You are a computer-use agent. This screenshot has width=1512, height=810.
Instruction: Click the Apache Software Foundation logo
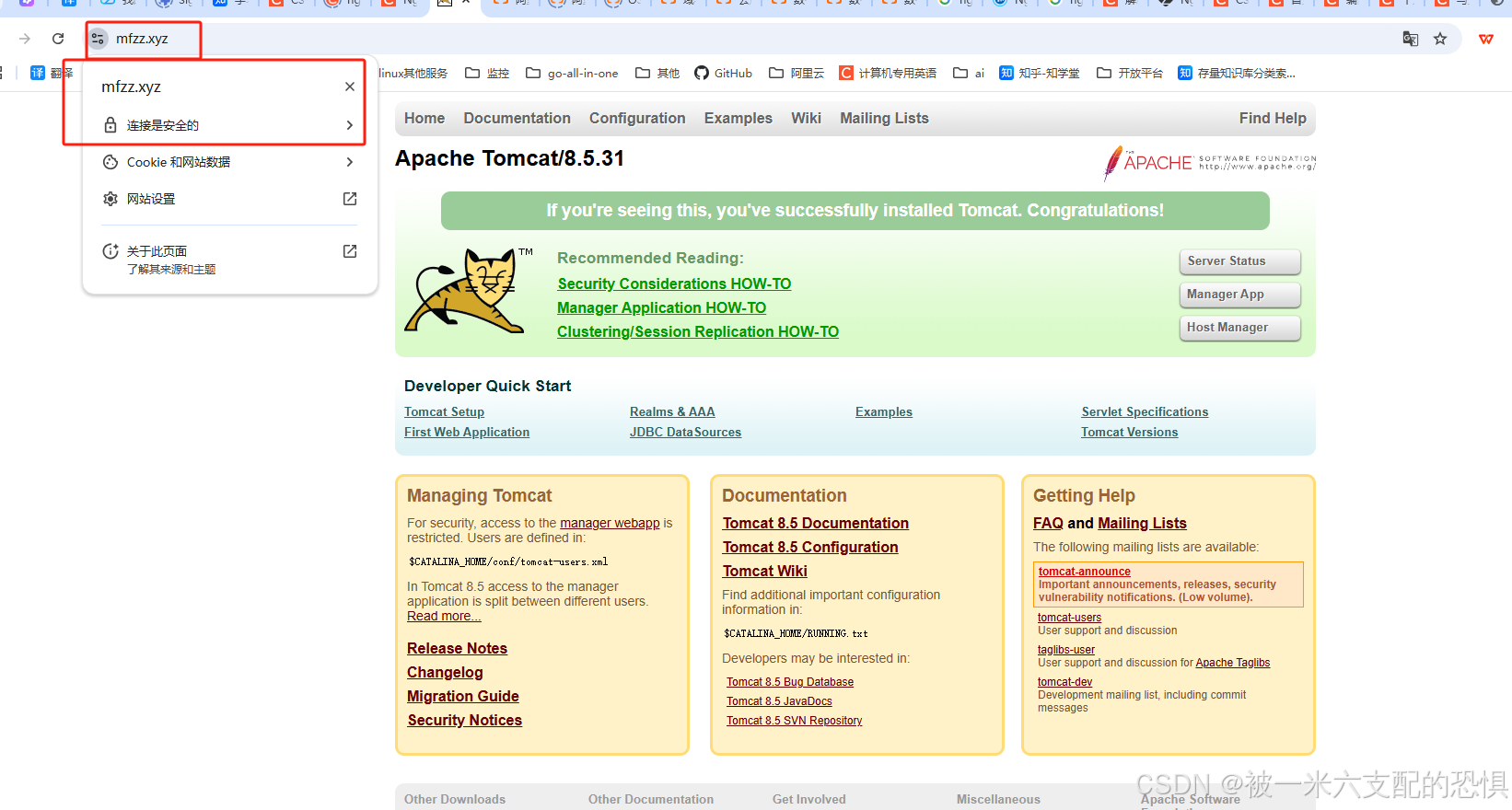coord(1210,163)
